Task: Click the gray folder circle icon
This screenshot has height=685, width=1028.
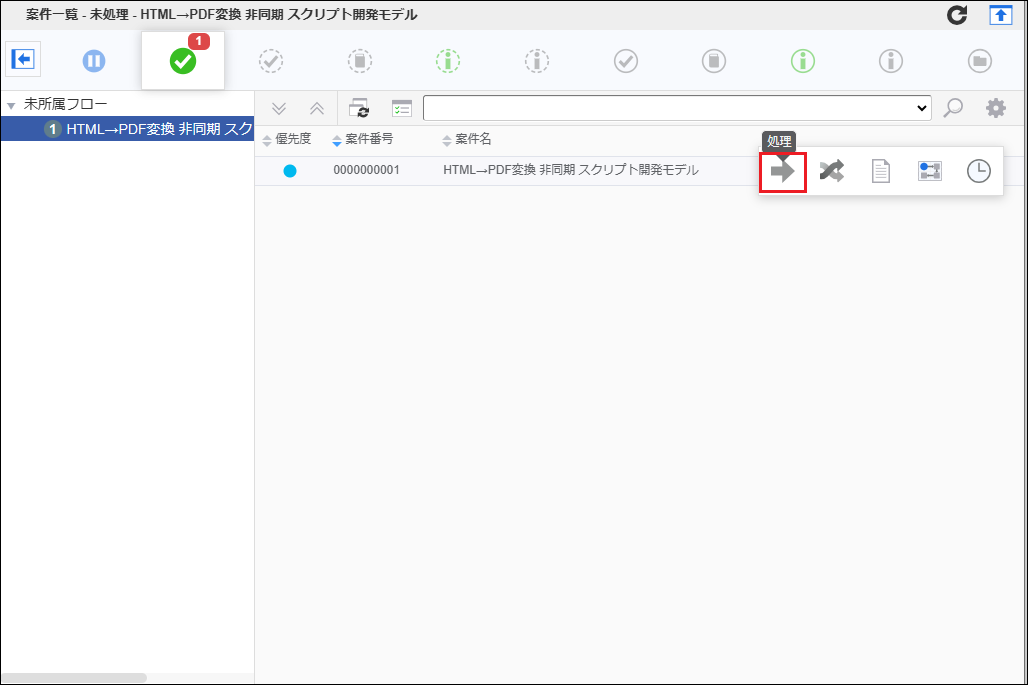Action: [979, 61]
